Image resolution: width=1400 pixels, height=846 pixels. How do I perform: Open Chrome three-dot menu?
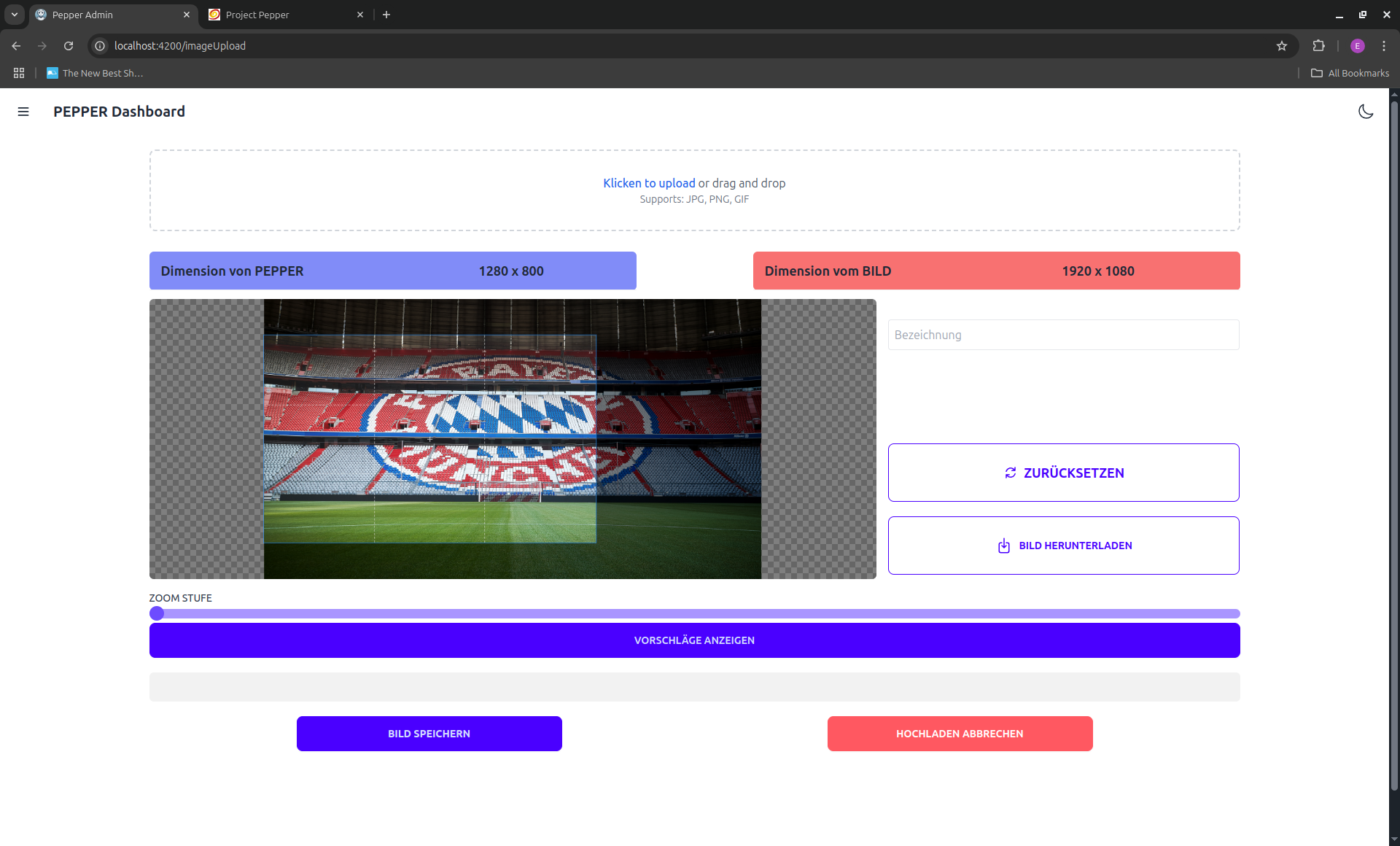point(1384,46)
